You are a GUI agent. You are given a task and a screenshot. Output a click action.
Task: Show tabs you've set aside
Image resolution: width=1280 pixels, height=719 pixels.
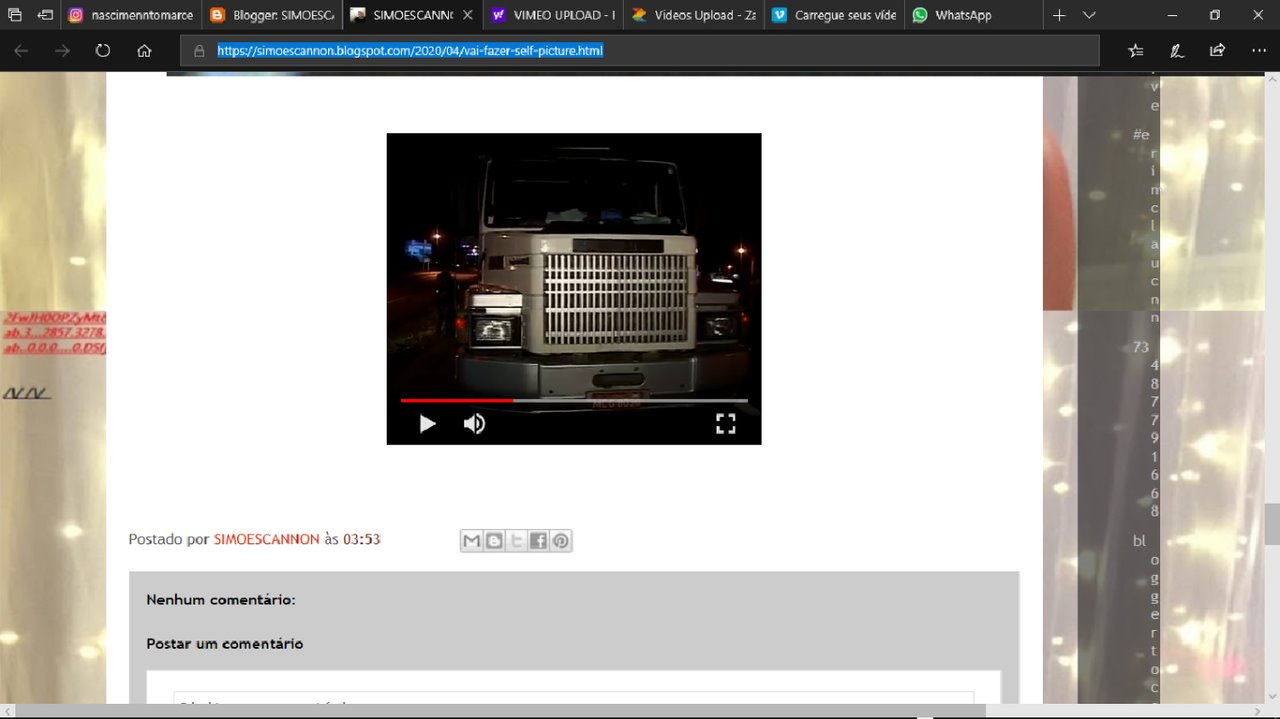[15, 15]
